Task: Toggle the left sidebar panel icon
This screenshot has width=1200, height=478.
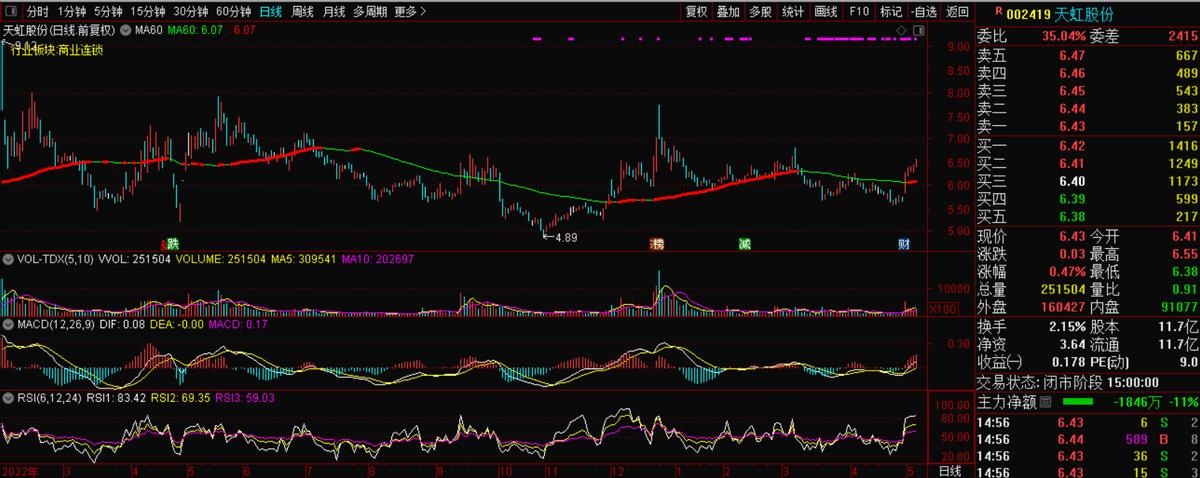Action: point(10,12)
